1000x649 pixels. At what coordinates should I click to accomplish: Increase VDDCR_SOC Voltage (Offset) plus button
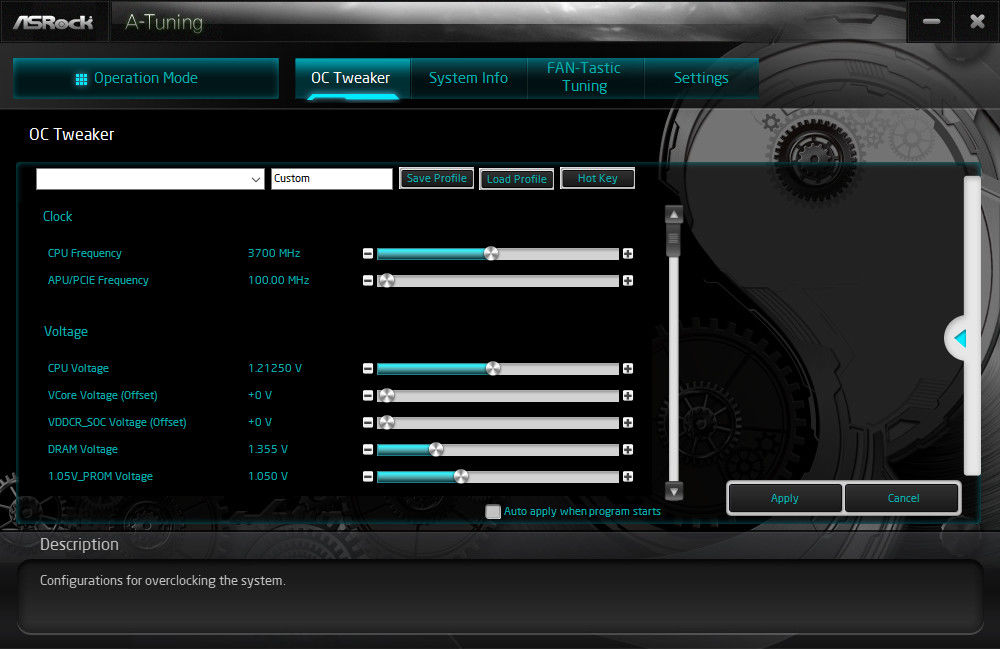(x=628, y=423)
